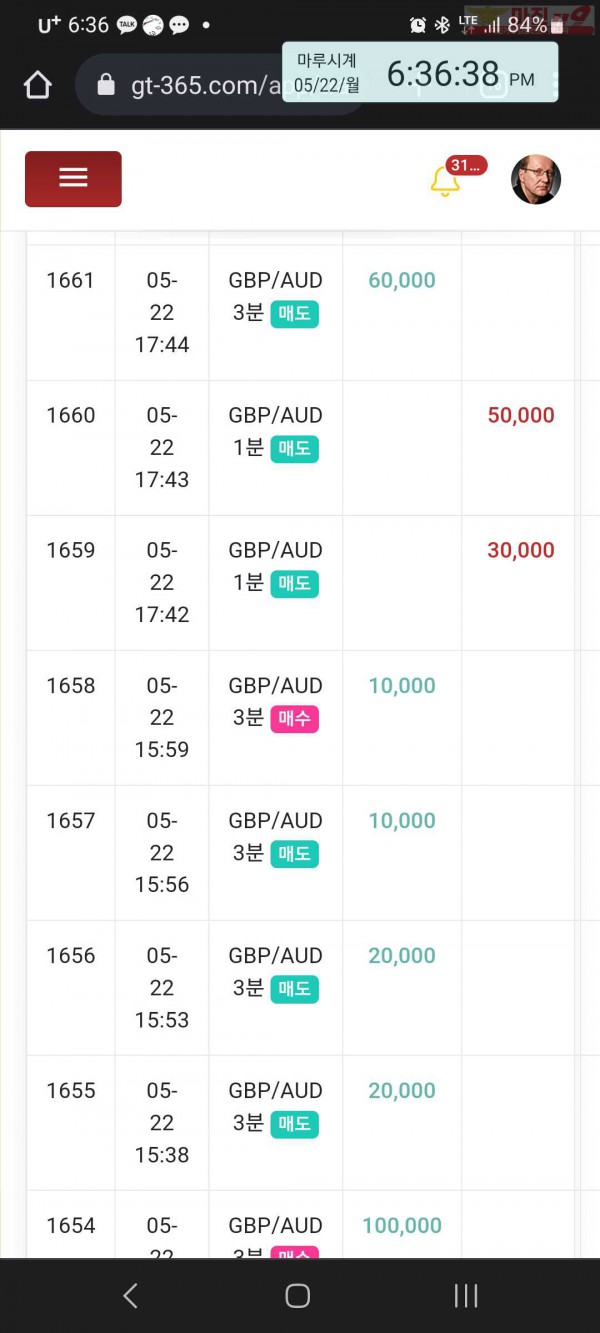Click the 60,000 amount in row 1661
The height and width of the screenshot is (1333, 600).
coord(402,280)
